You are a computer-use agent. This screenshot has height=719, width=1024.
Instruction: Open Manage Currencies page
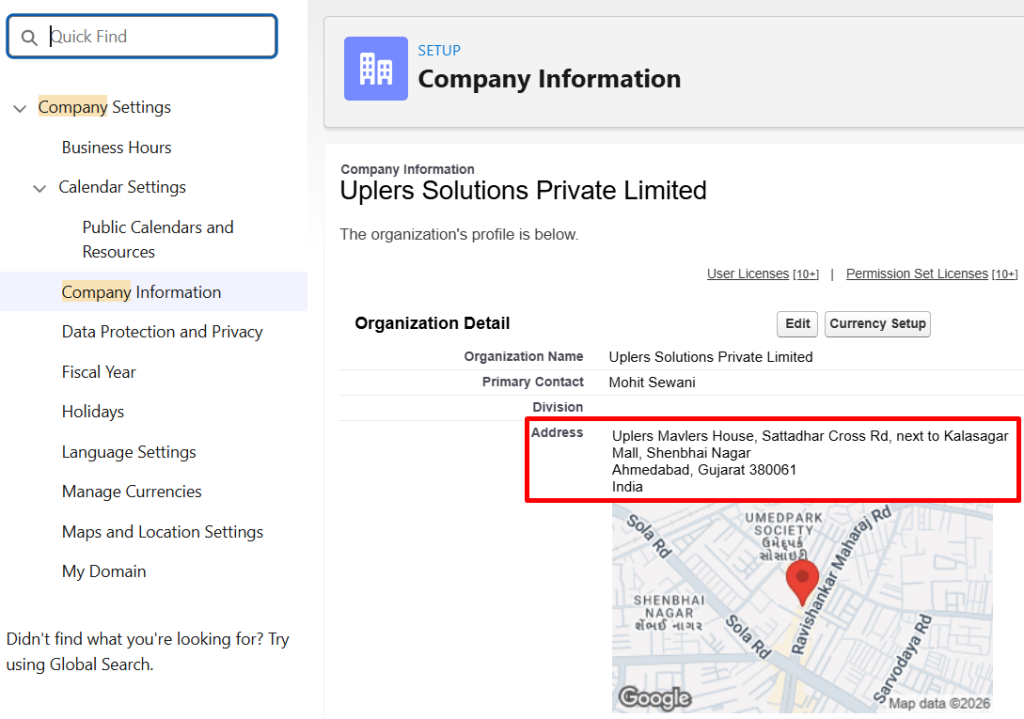click(131, 492)
